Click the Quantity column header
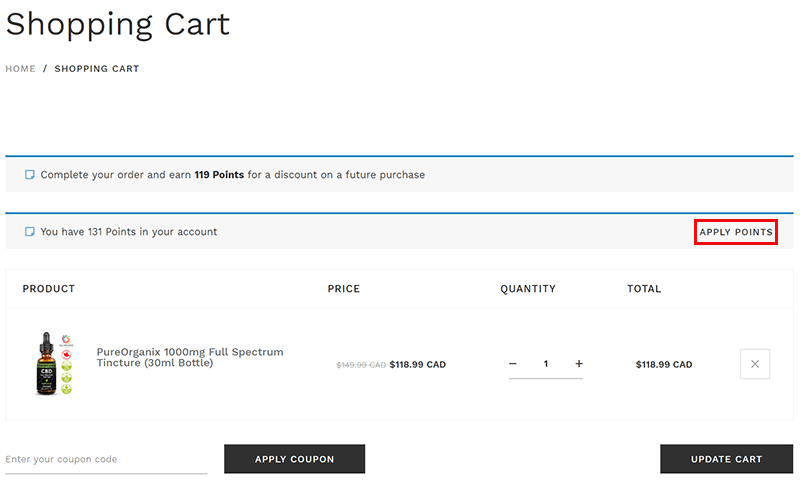 (528, 289)
